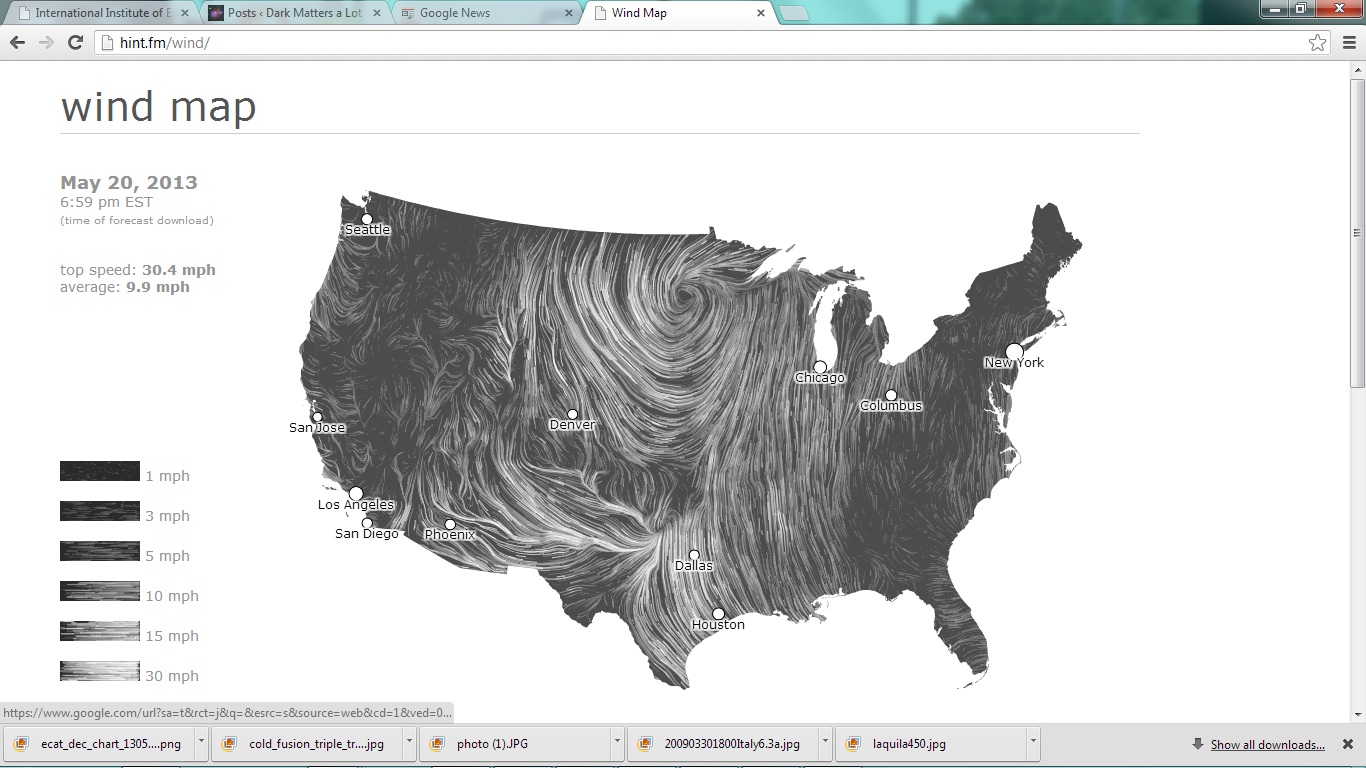Click the 30 mph legend swatch

[x=100, y=671]
